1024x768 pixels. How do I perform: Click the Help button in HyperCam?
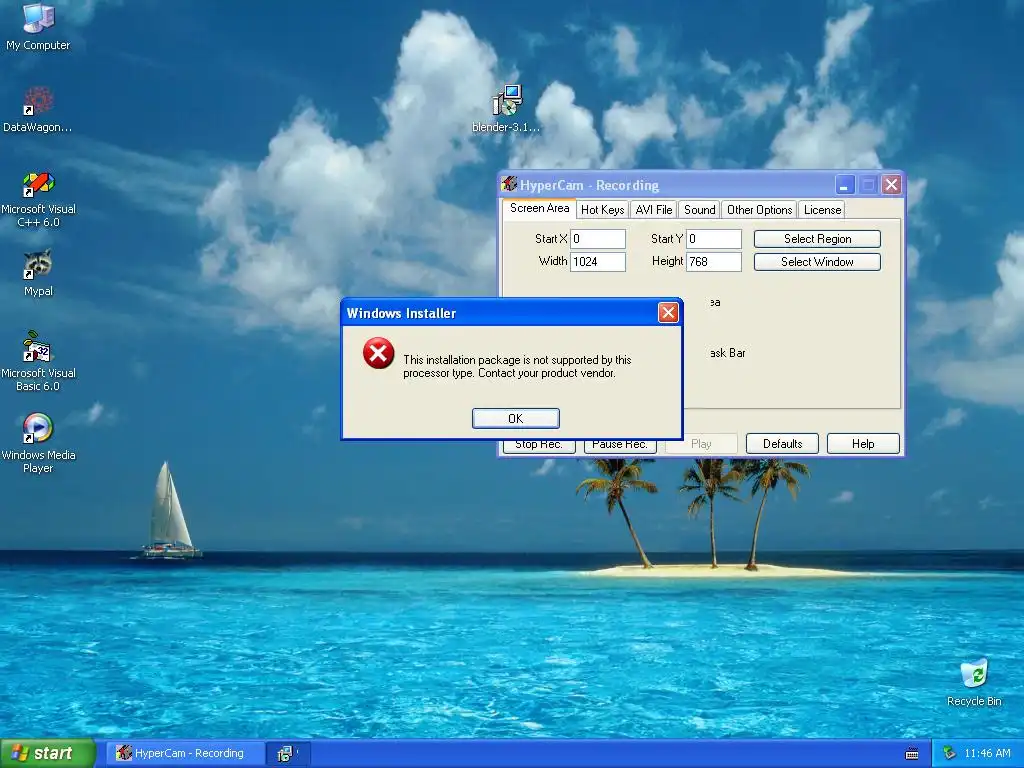[x=863, y=443]
